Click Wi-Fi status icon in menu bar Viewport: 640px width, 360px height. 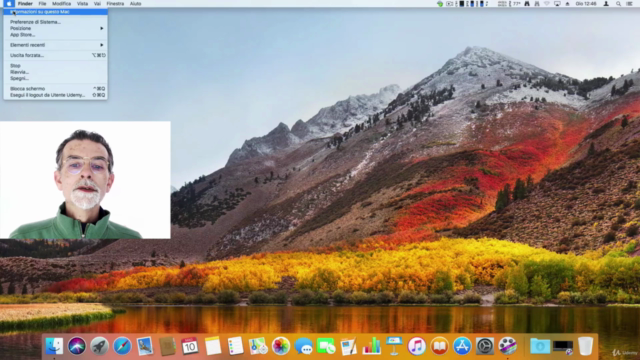pos(547,4)
